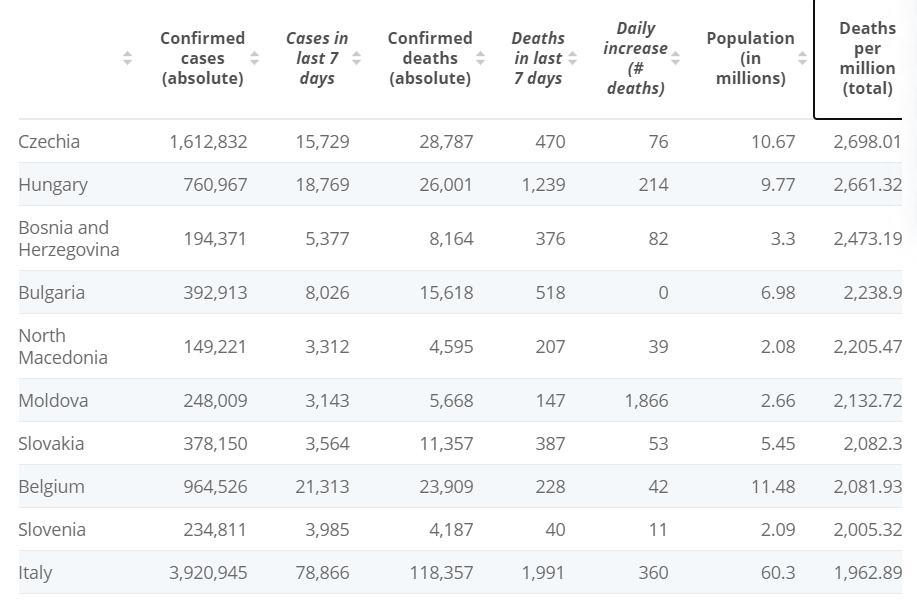The height and width of the screenshot is (606, 917).
Task: Sort by Population (in millions) arrows
Action: pyautogui.click(x=802, y=58)
